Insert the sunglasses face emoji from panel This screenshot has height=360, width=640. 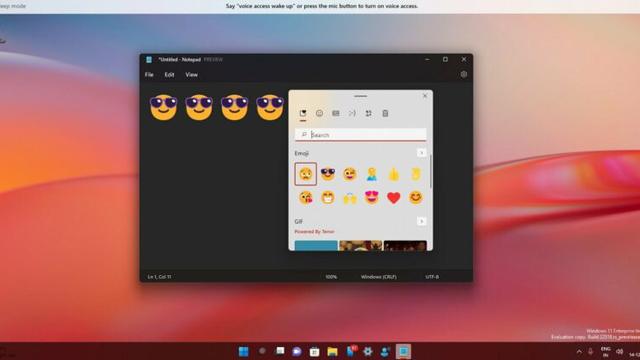click(328, 174)
